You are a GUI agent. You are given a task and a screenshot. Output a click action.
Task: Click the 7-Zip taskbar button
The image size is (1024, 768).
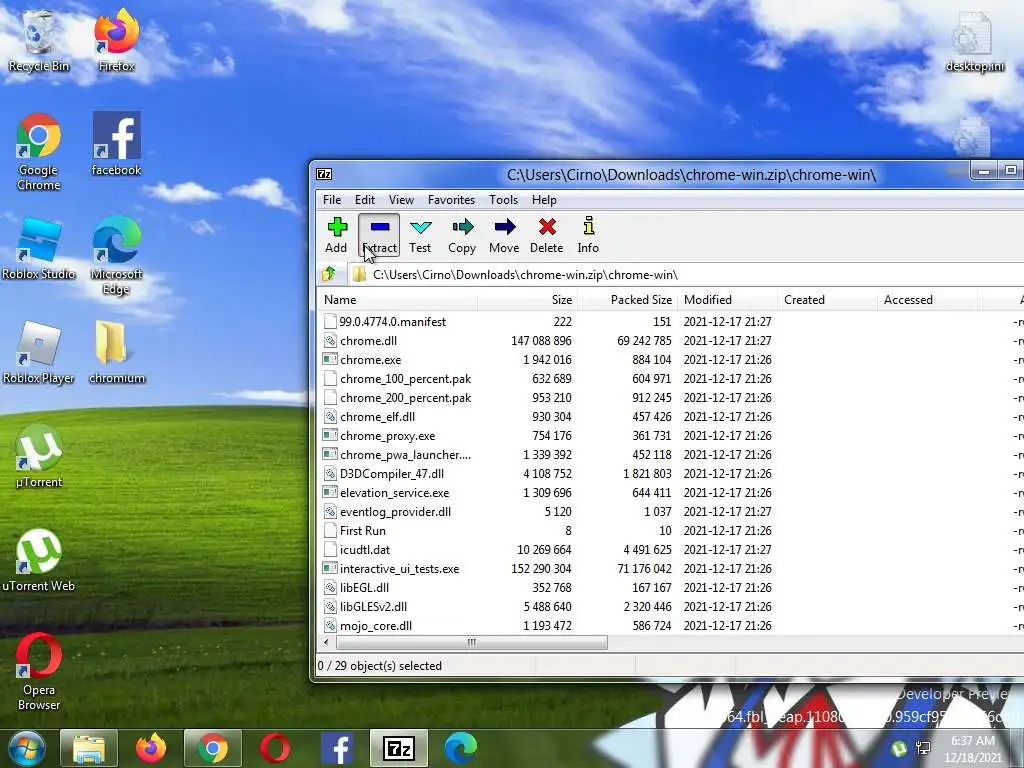coord(399,748)
